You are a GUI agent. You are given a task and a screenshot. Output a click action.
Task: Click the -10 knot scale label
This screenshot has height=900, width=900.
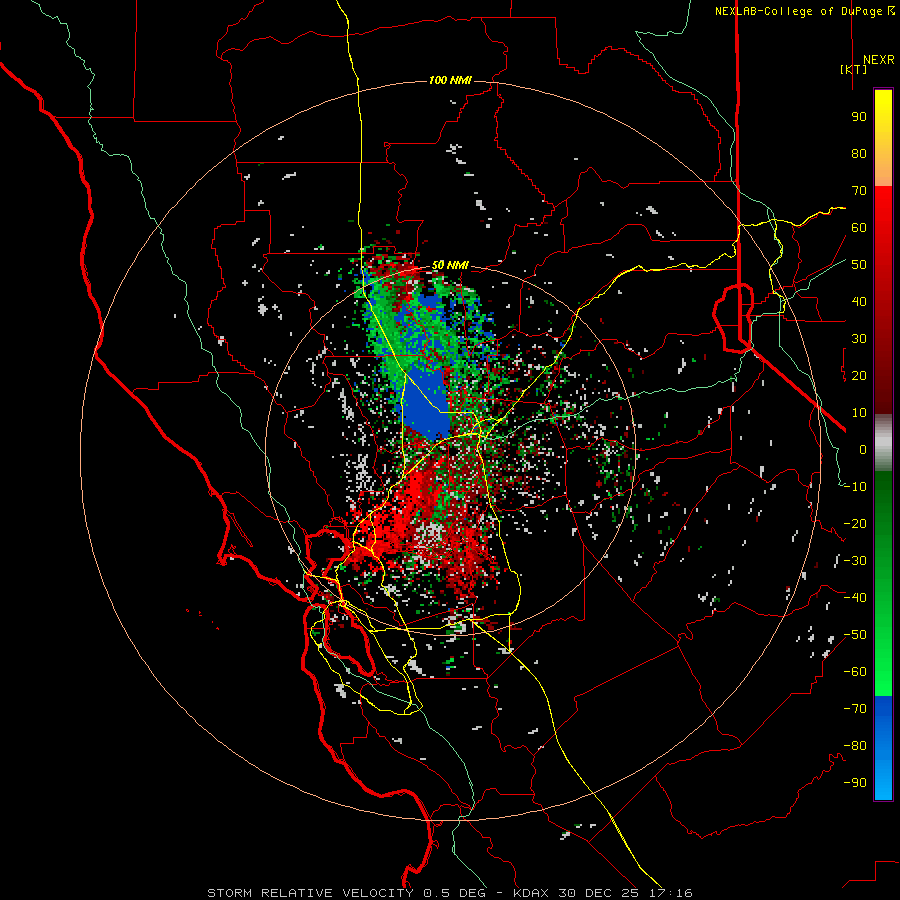click(x=855, y=487)
